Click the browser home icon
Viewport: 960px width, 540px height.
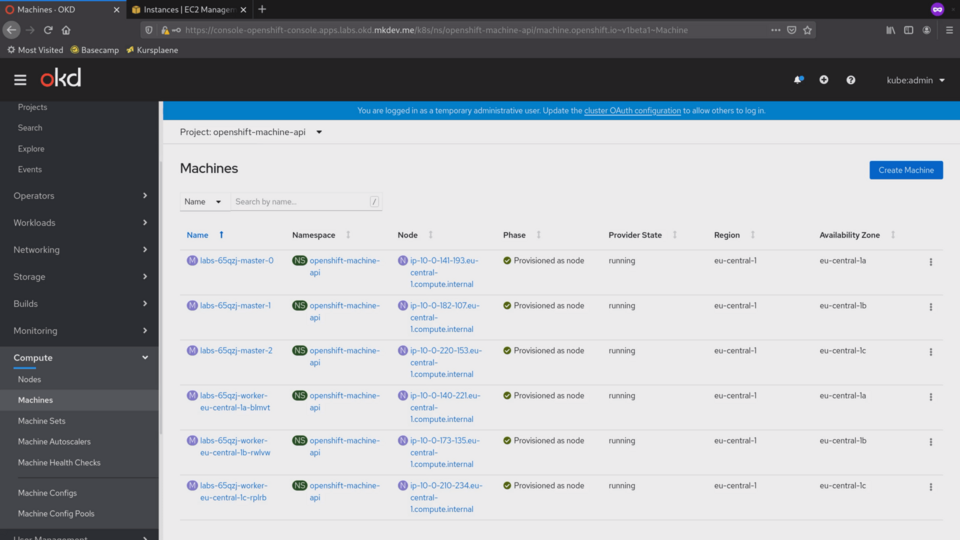coord(66,30)
